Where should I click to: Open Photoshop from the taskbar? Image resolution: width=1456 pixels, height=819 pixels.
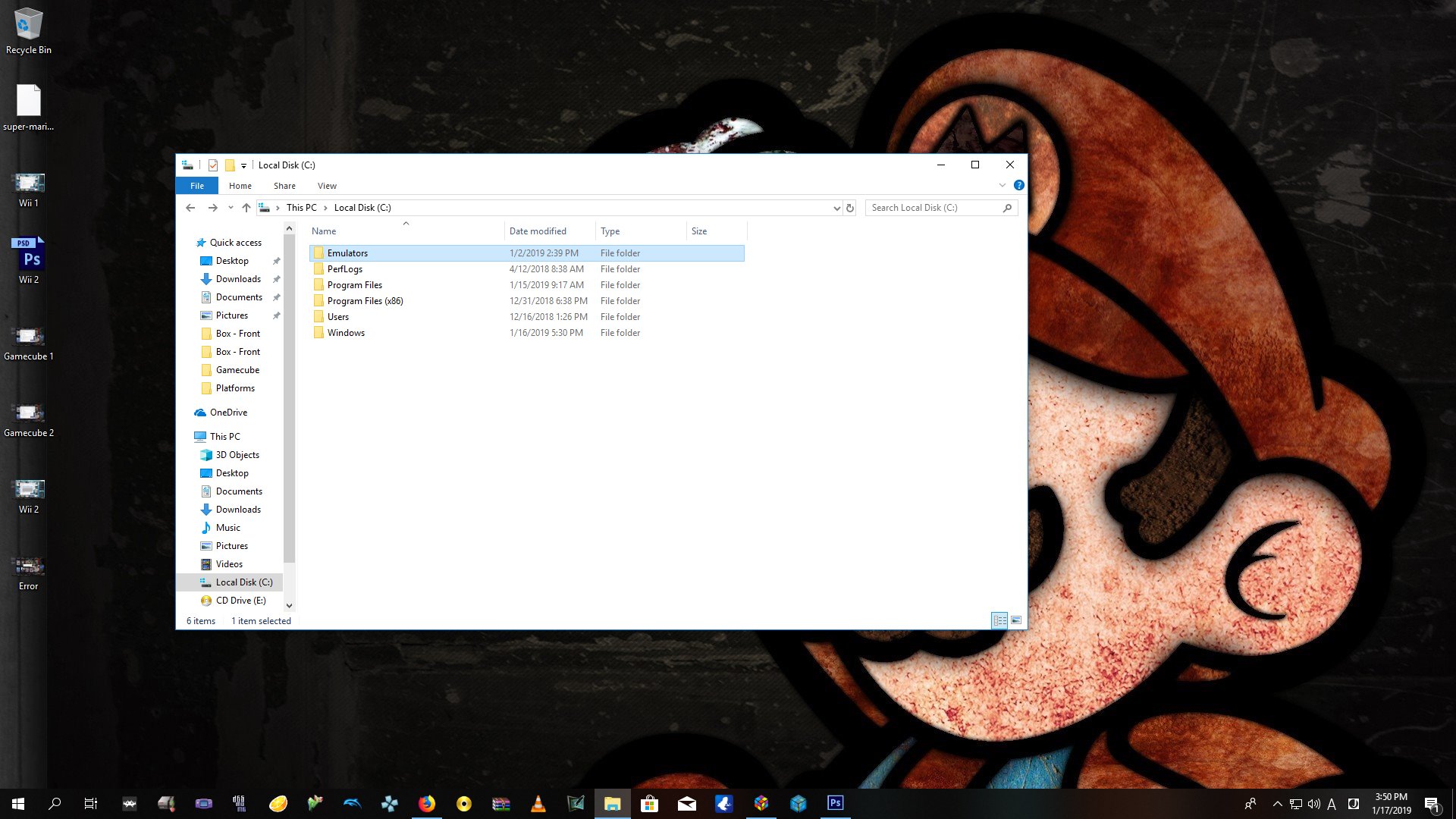click(835, 804)
